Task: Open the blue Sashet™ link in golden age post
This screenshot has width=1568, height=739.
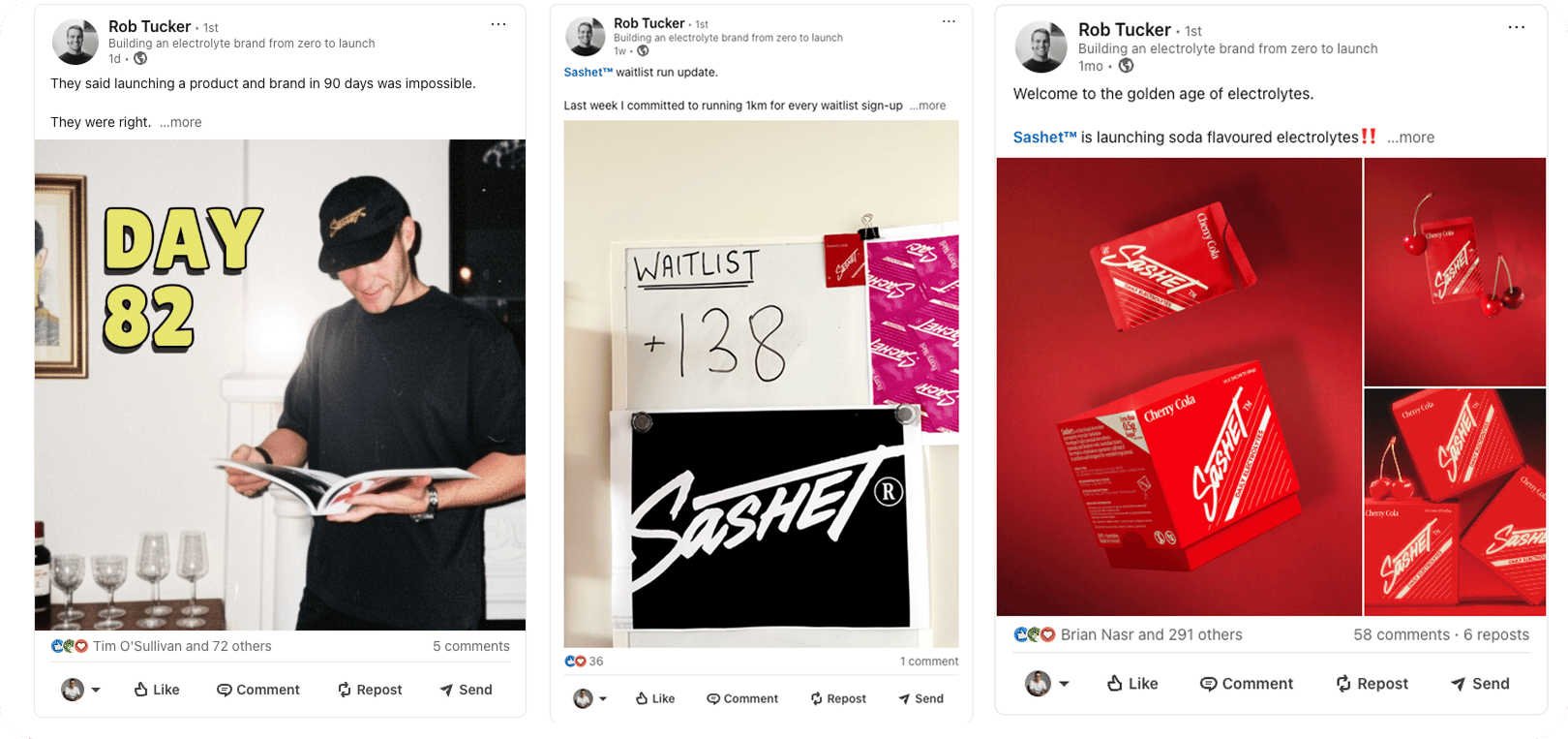Action: click(x=1044, y=138)
